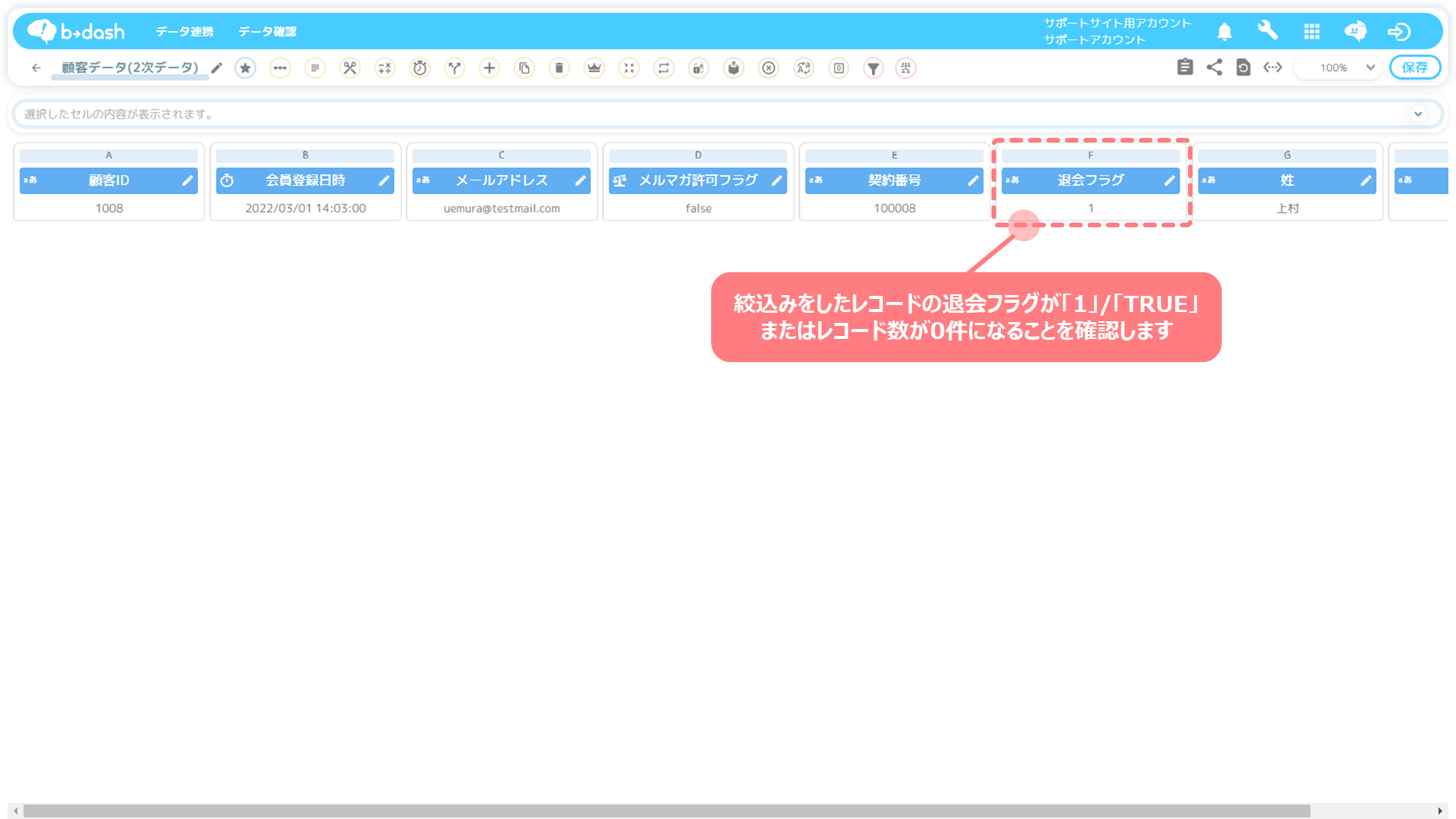Open the three-dots connector toolbar icon
Screen dimensions: 1456x819
[280, 68]
